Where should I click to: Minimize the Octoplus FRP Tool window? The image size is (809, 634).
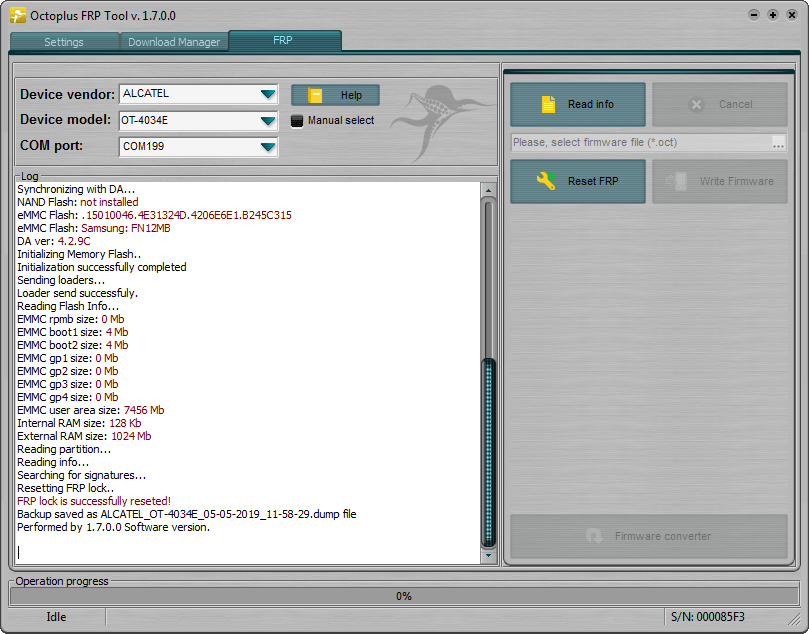pos(754,15)
